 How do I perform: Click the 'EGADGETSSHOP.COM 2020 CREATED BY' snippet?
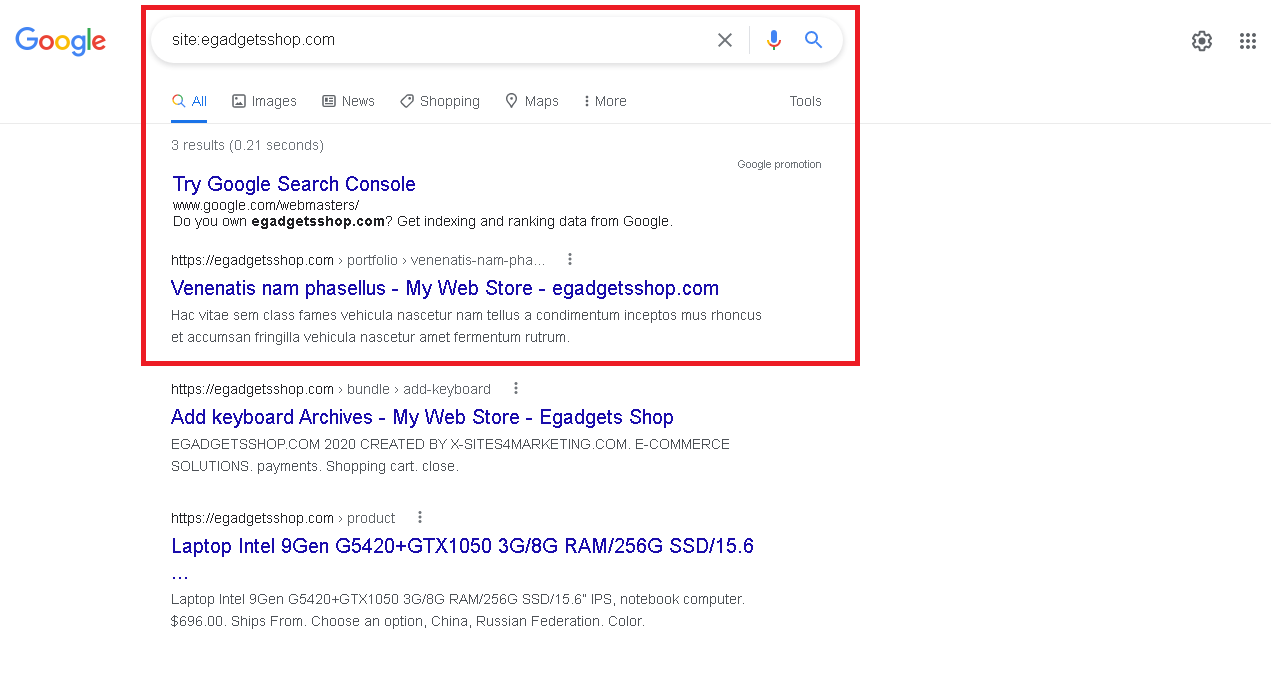(x=450, y=455)
